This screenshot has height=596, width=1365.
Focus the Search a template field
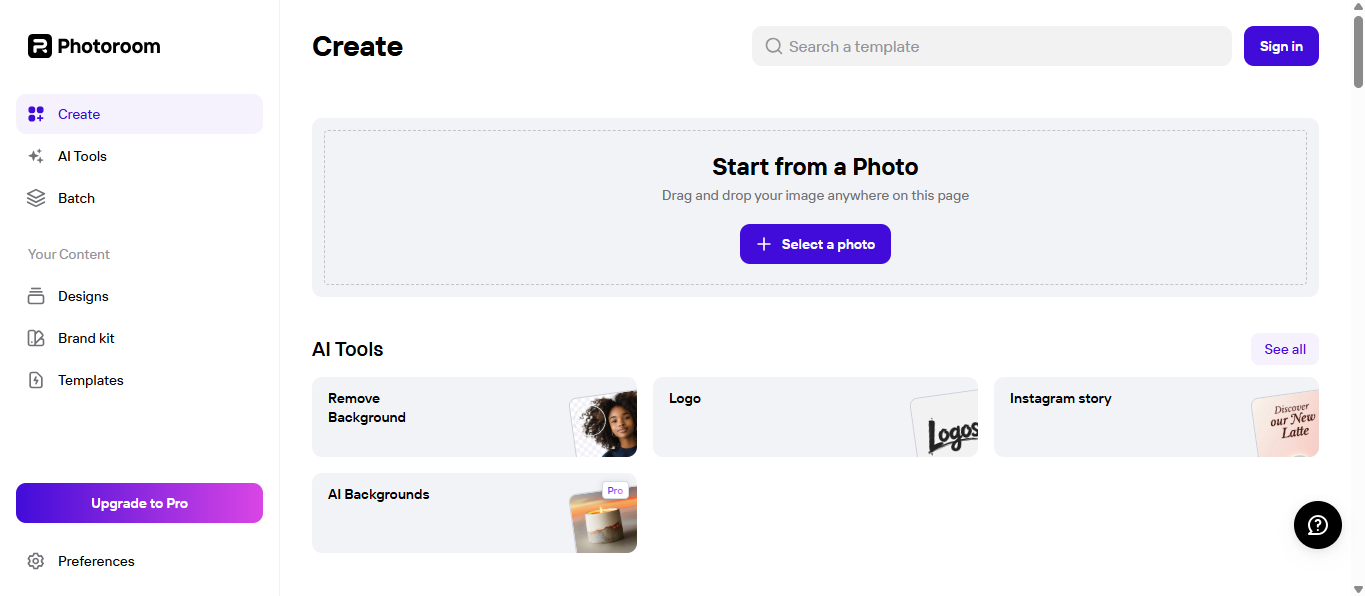991,46
